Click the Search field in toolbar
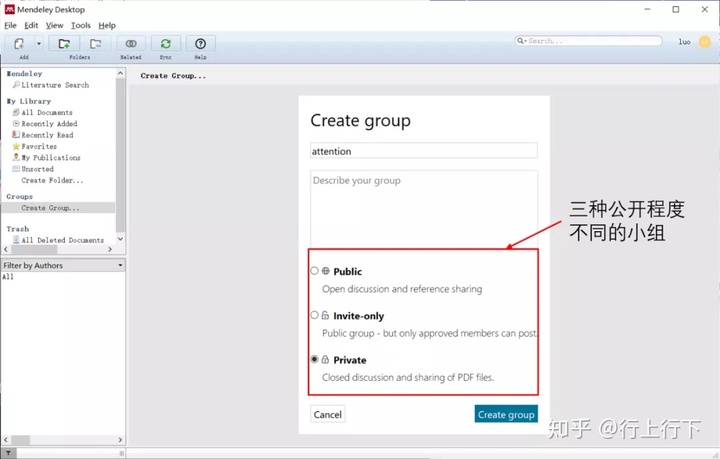Image resolution: width=720 pixels, height=459 pixels. click(588, 41)
